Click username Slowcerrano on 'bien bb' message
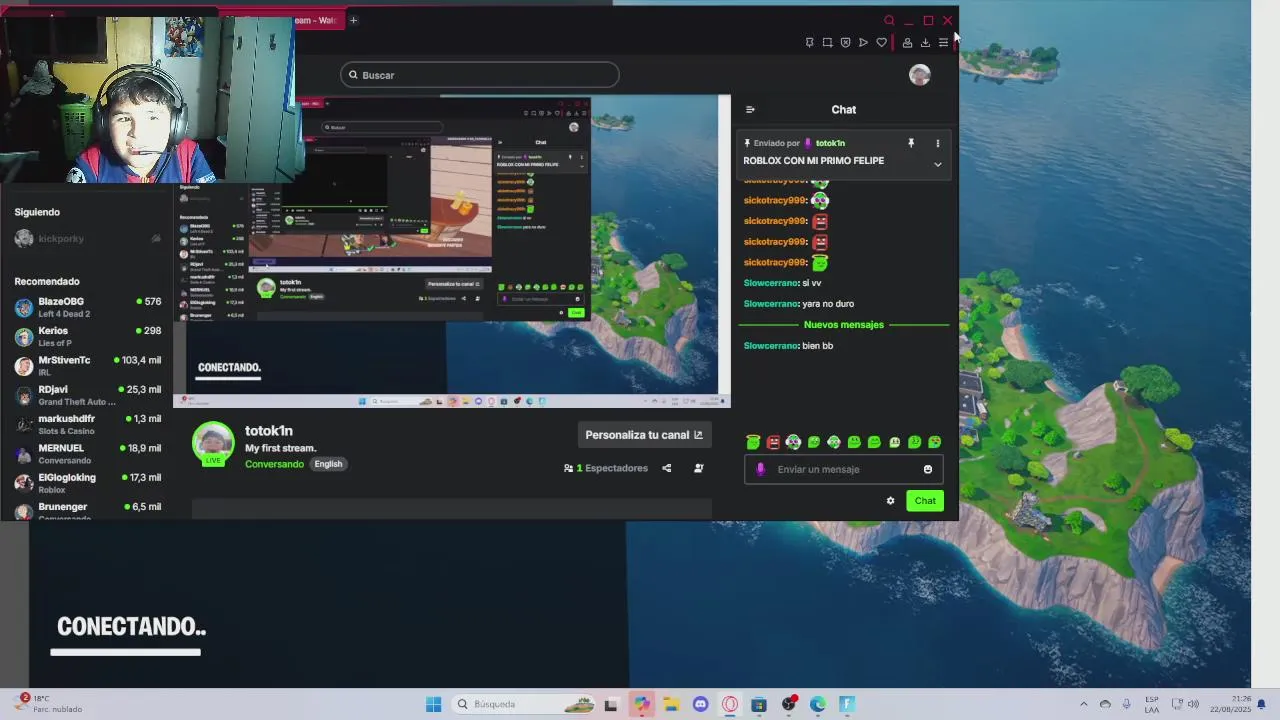The height and width of the screenshot is (720, 1280). [x=771, y=346]
